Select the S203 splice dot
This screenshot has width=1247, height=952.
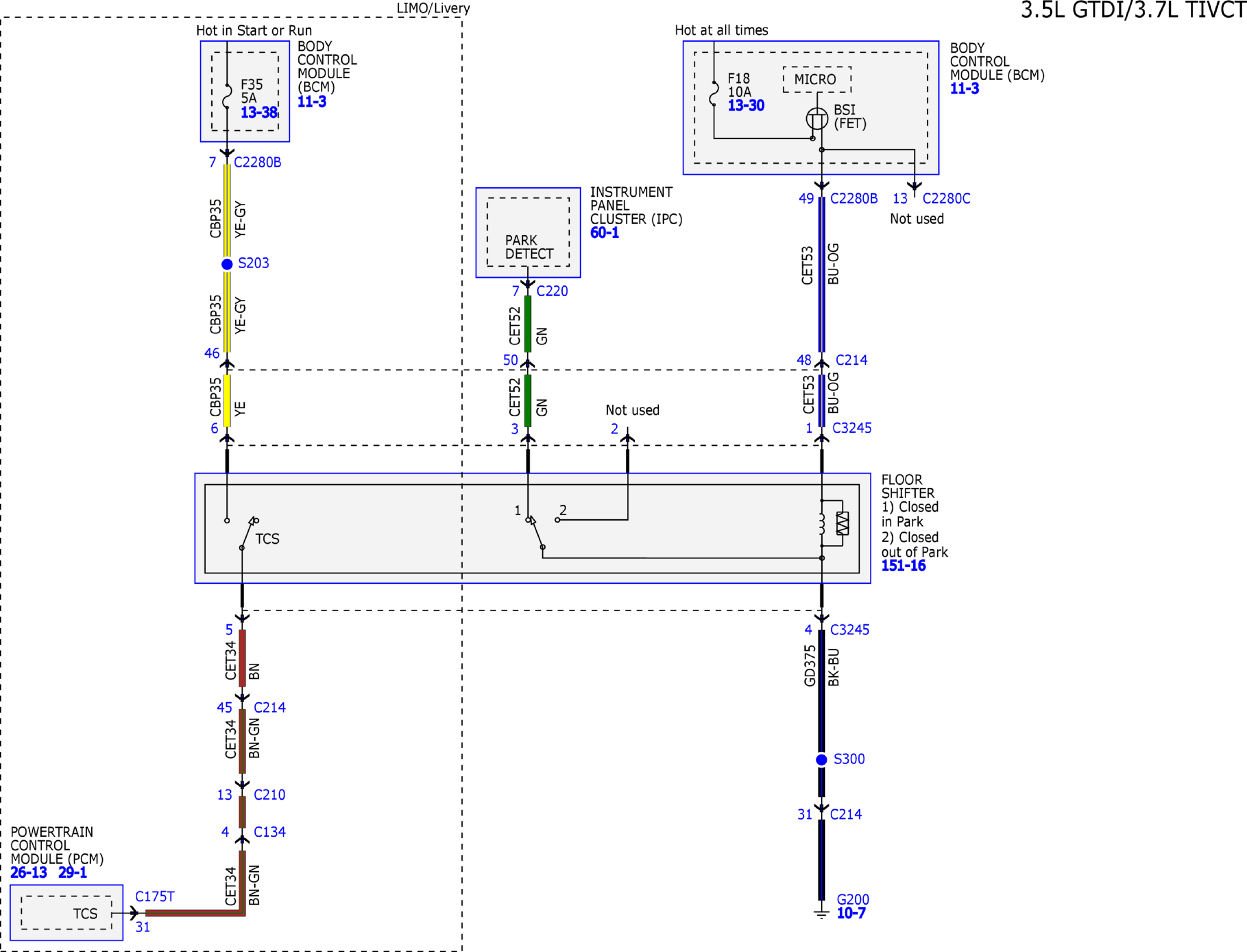click(x=227, y=264)
